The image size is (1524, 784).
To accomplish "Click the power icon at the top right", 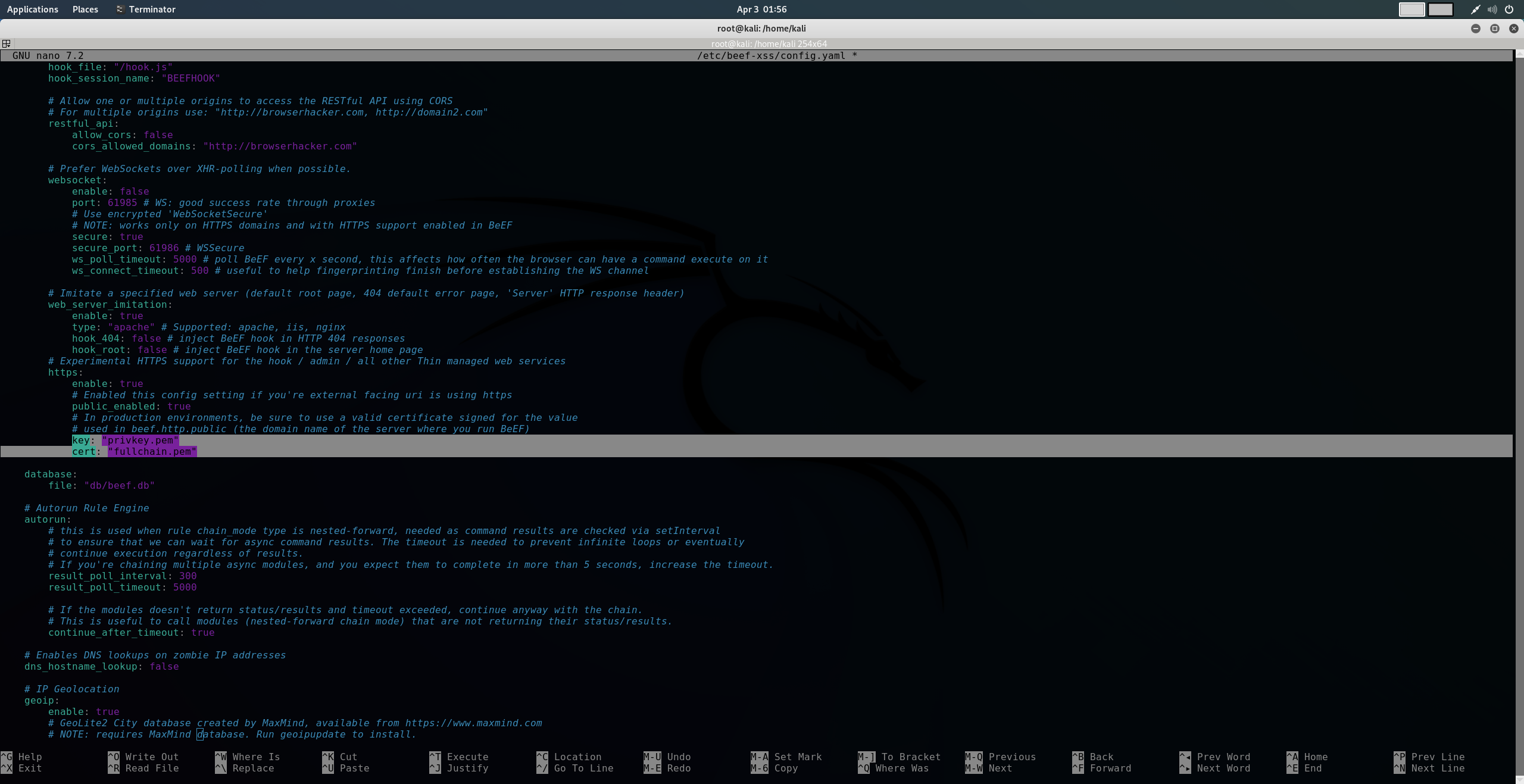I will click(1510, 10).
